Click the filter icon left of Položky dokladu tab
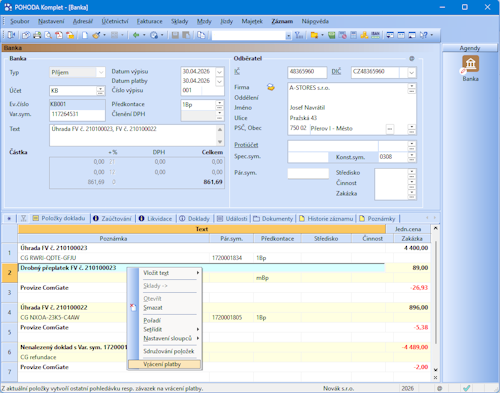The height and width of the screenshot is (393, 500). tap(24, 219)
